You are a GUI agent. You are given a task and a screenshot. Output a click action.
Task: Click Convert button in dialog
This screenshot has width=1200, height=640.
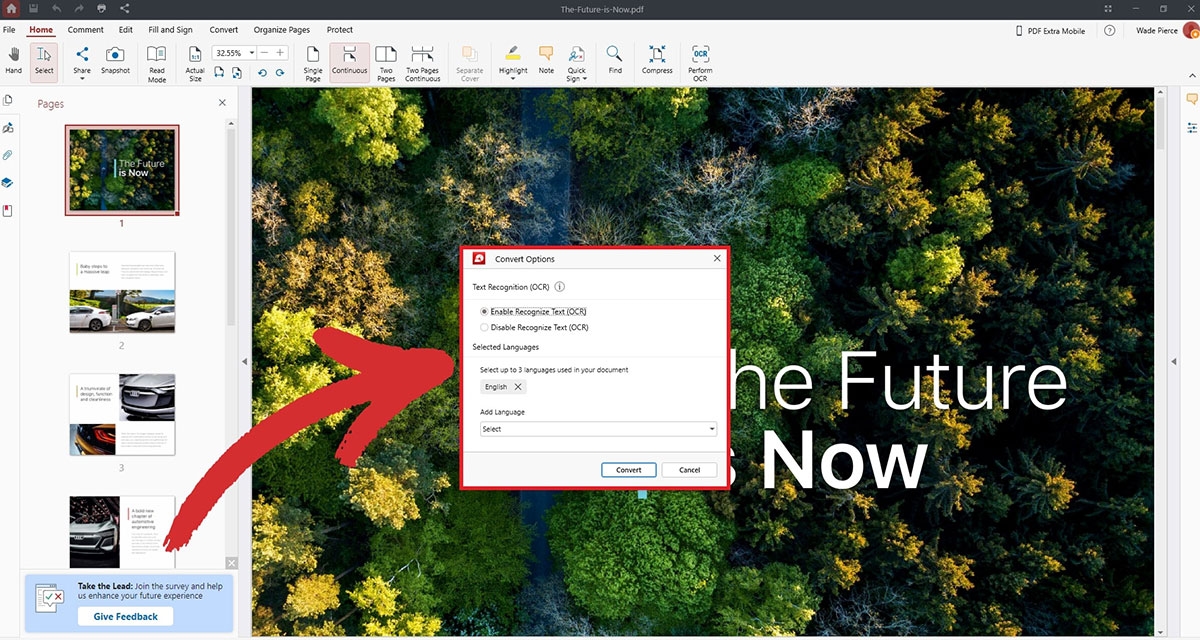(x=629, y=470)
